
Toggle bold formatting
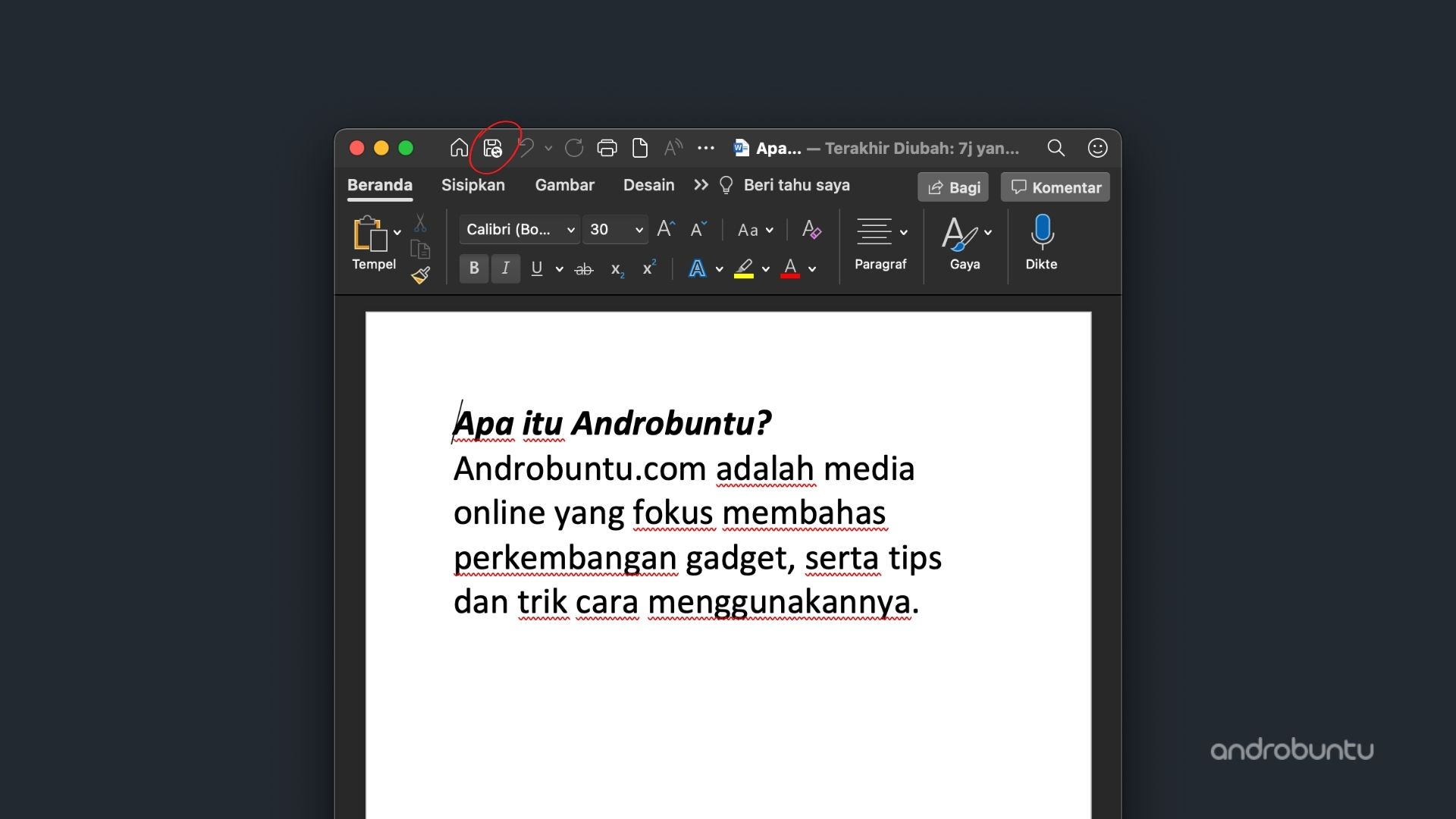point(473,268)
